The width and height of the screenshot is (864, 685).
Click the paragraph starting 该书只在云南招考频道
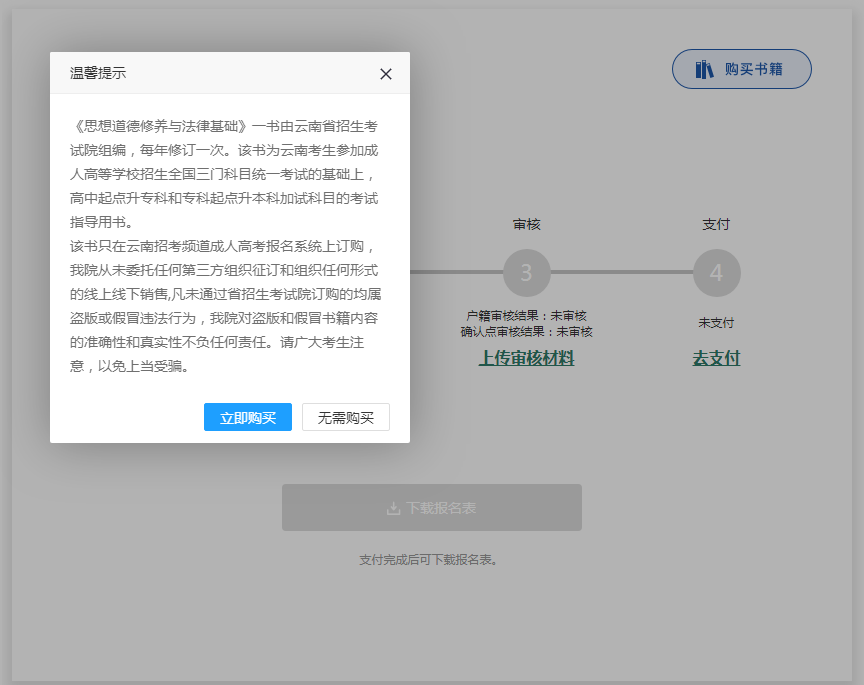pyautogui.click(x=225, y=306)
